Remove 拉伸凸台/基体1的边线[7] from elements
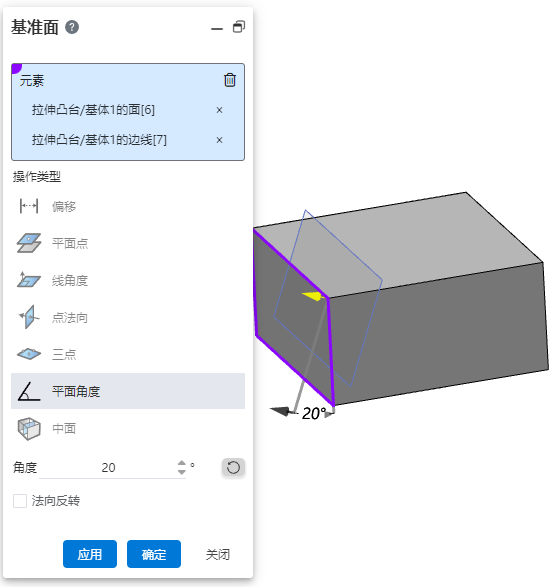Screen dimensions: 554x587 tap(219, 140)
